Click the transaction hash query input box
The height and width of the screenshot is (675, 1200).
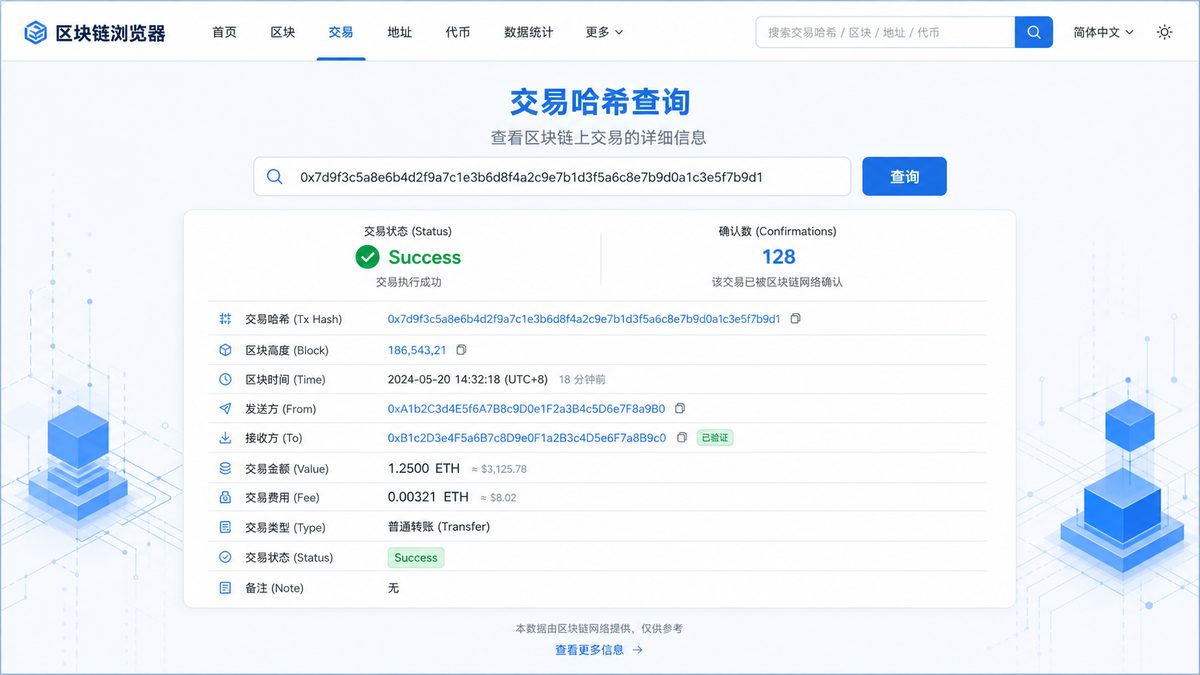552,177
